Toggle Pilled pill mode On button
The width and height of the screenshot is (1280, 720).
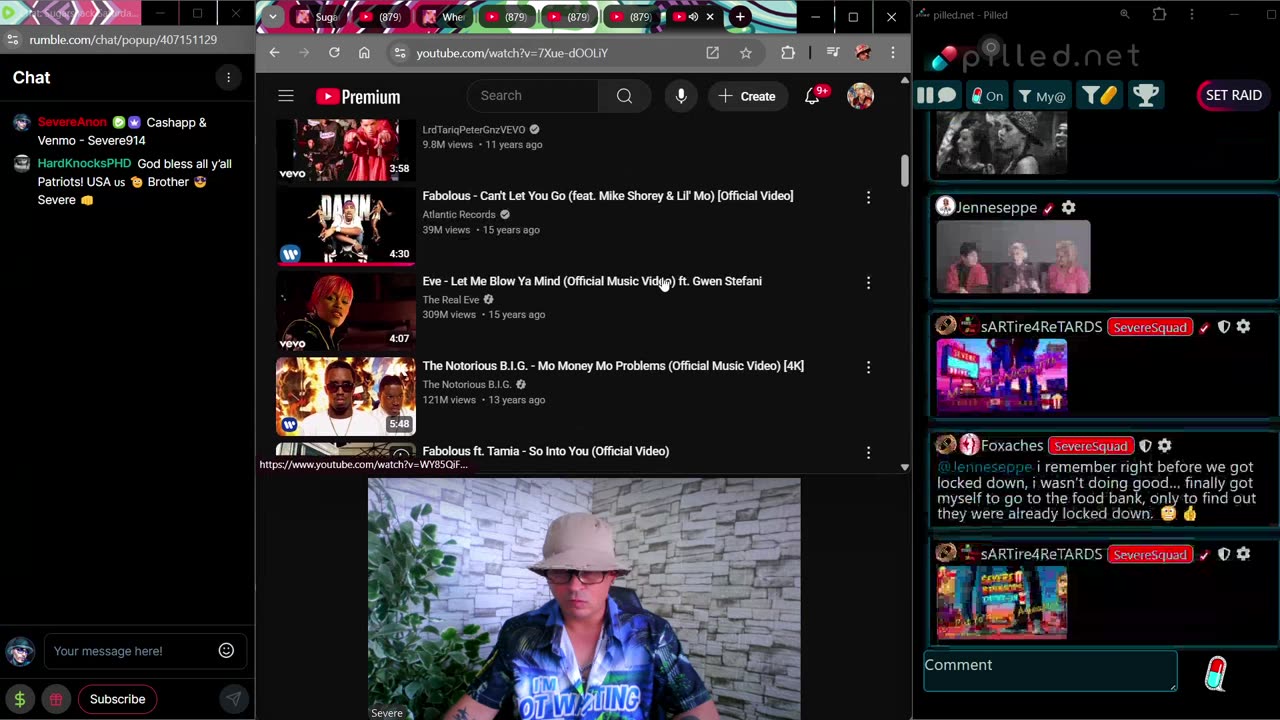[x=987, y=96]
